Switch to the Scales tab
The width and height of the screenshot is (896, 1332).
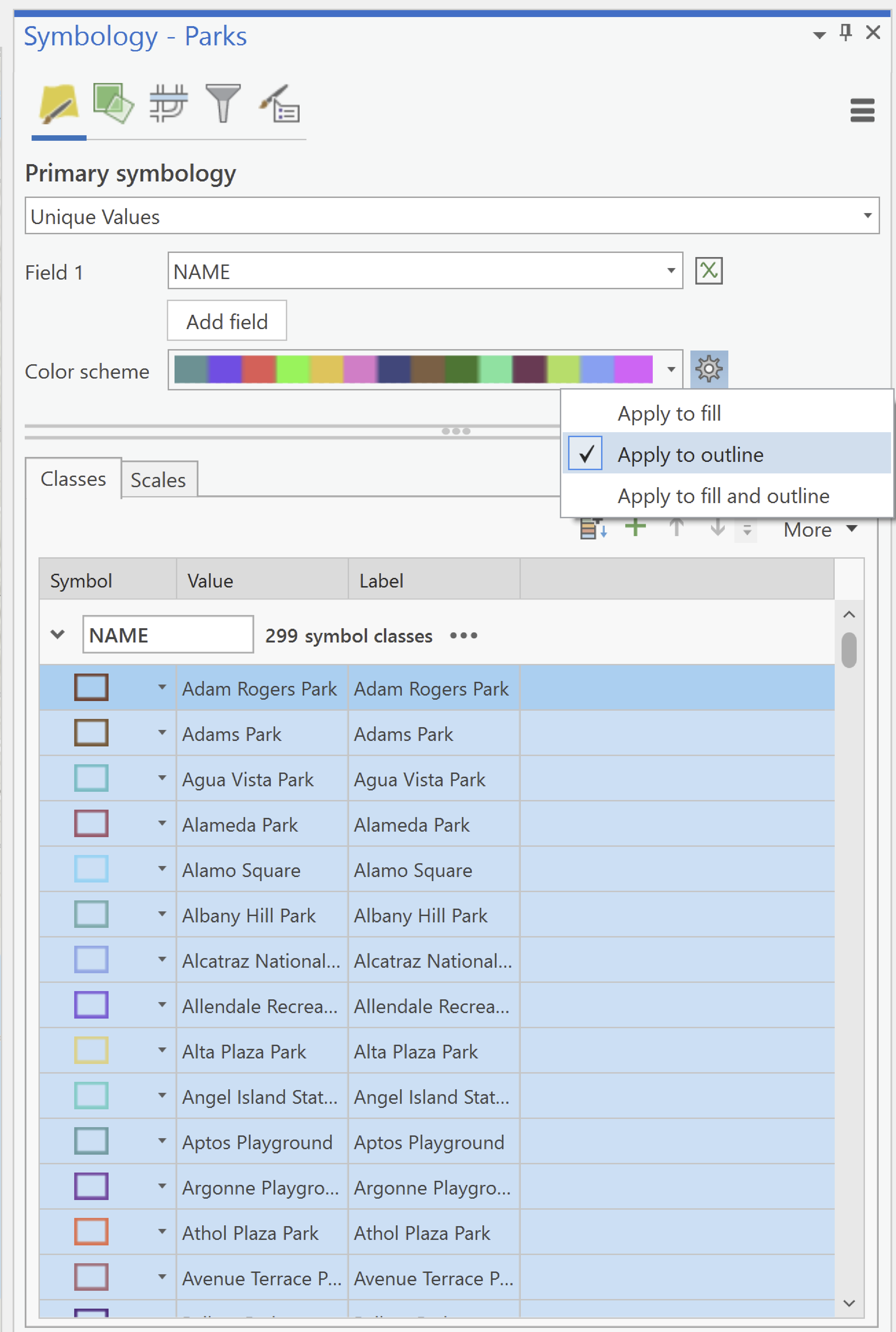point(158,479)
